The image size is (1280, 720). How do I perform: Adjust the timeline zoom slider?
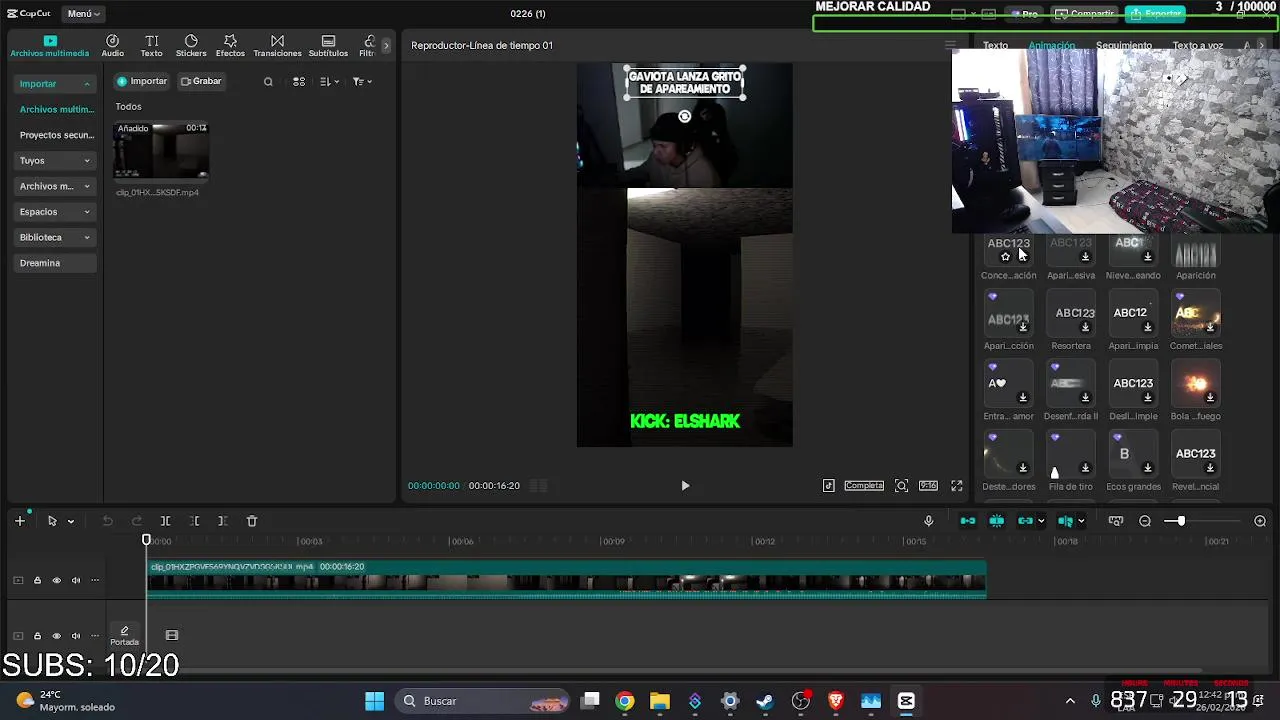click(1180, 521)
